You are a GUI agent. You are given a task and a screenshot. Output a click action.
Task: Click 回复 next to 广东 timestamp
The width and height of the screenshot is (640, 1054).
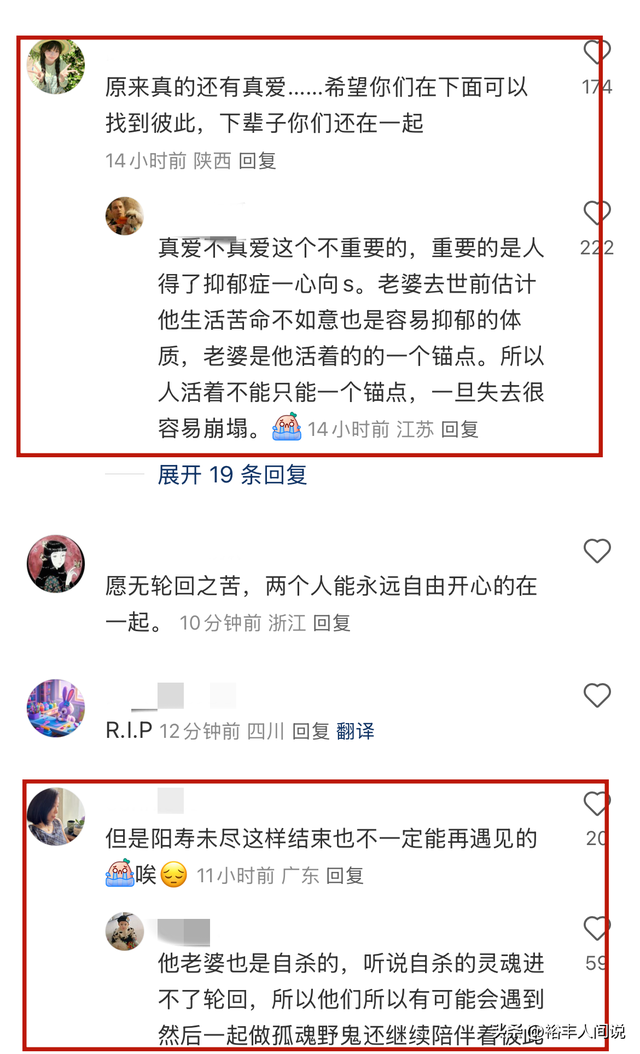[x=345, y=875]
